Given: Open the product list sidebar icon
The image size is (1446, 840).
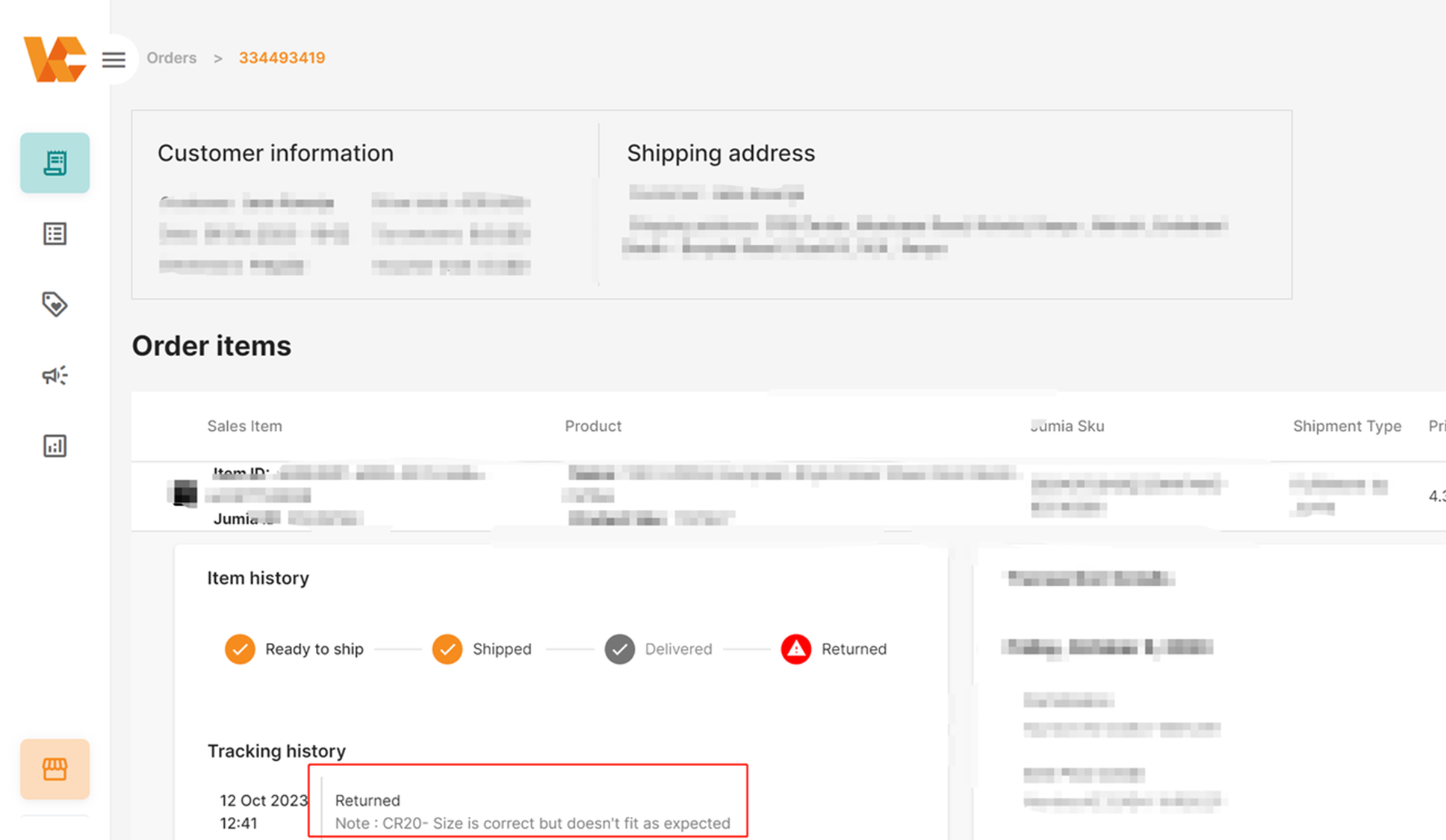Looking at the screenshot, I should (x=55, y=234).
